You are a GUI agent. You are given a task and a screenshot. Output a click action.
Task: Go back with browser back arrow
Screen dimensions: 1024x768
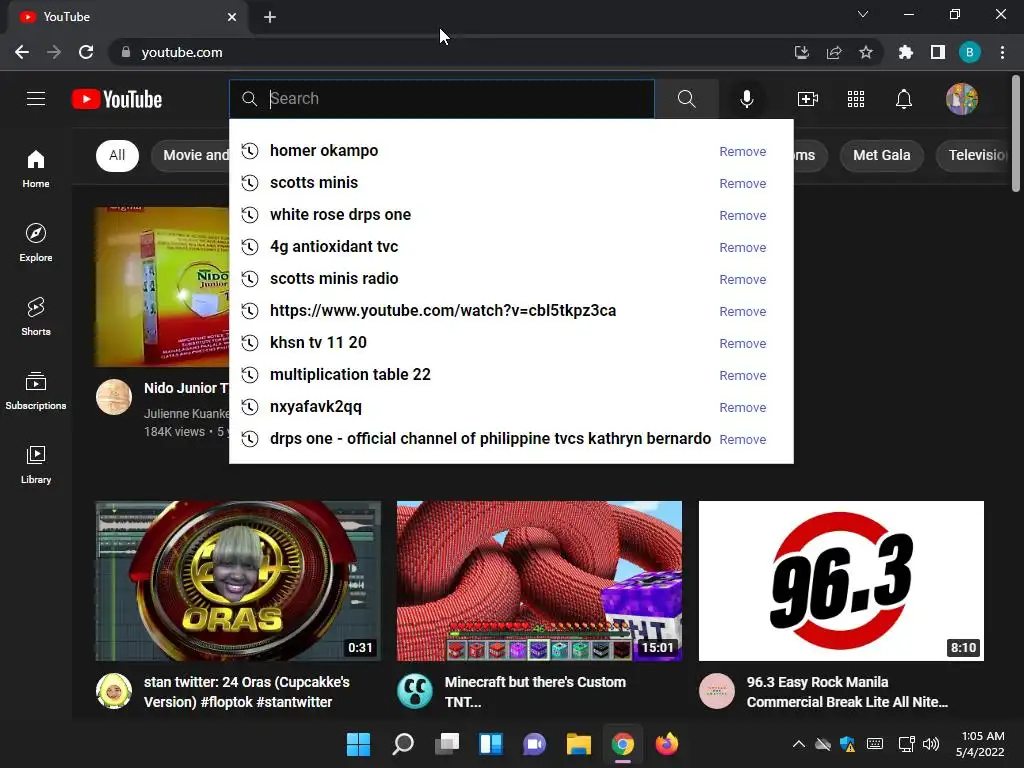coord(22,52)
